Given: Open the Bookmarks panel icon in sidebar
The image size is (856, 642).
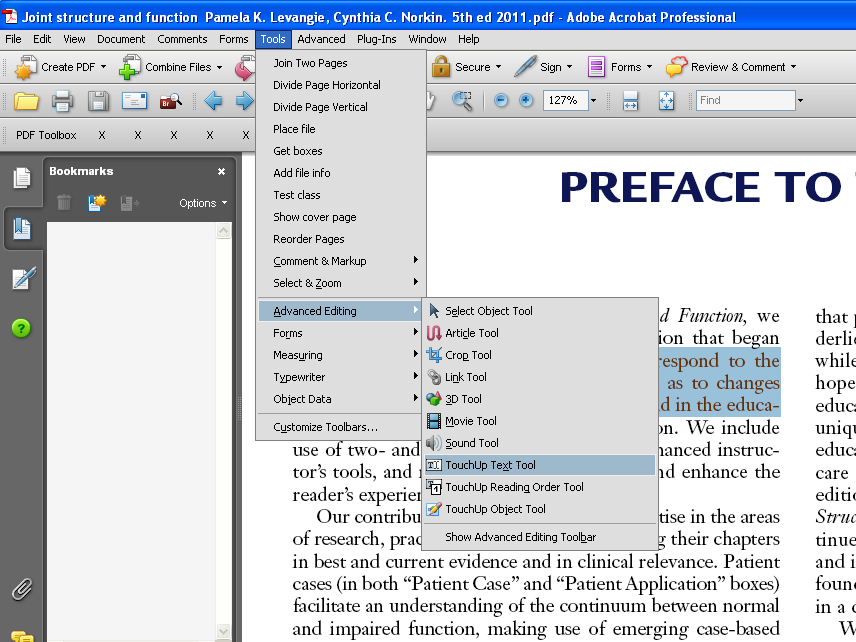Looking at the screenshot, I should click(x=22, y=228).
